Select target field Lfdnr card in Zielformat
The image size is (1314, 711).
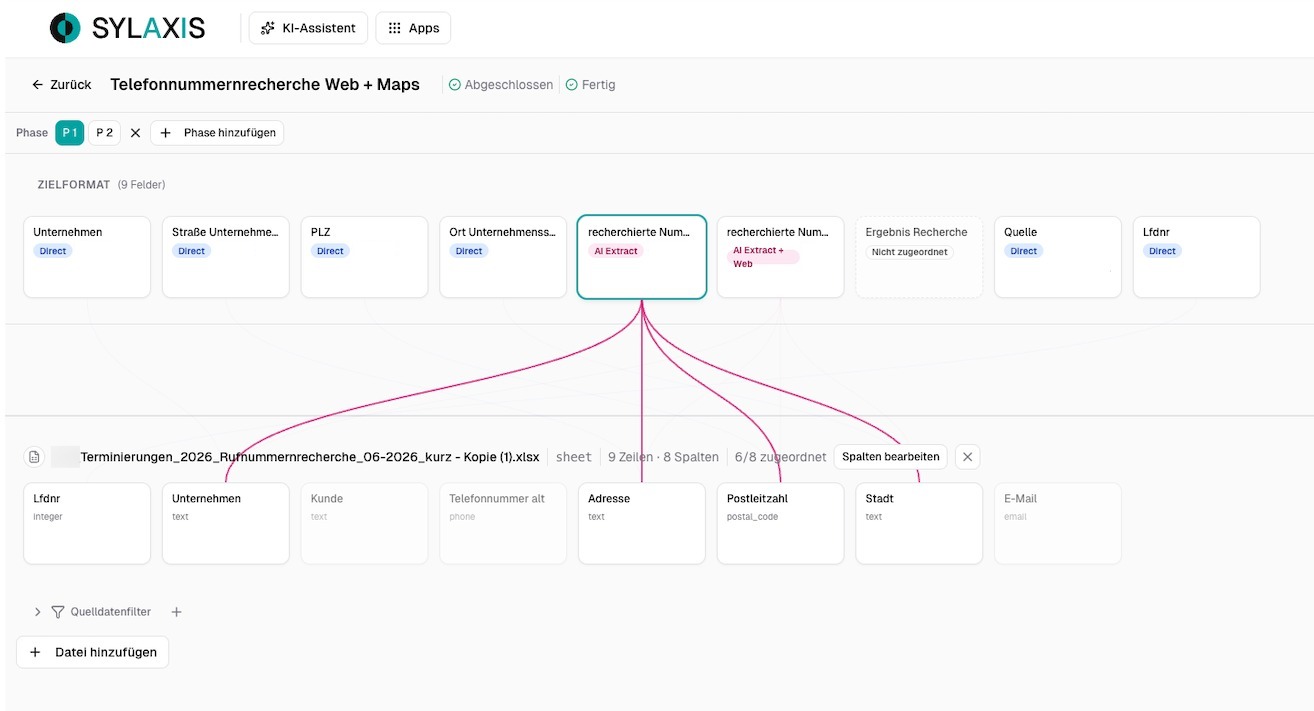coord(1196,257)
